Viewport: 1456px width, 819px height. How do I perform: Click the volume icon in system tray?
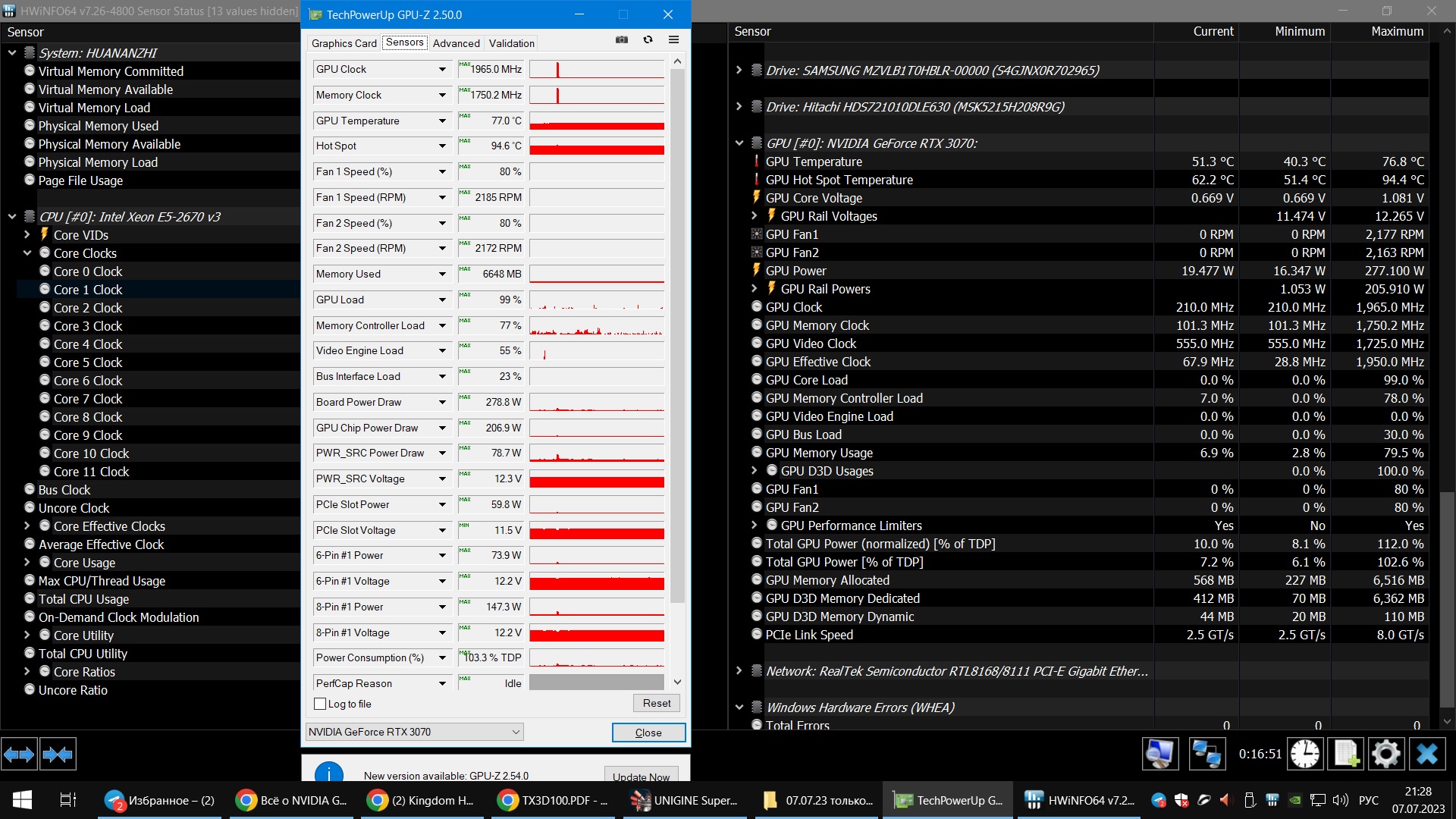click(1341, 800)
